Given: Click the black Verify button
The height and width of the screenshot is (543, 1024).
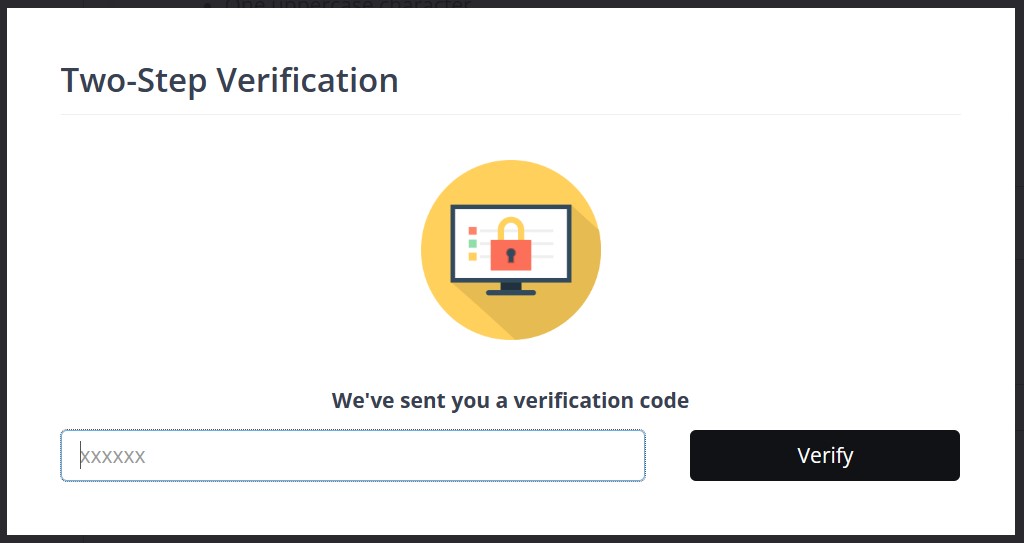Looking at the screenshot, I should pyautogui.click(x=824, y=455).
